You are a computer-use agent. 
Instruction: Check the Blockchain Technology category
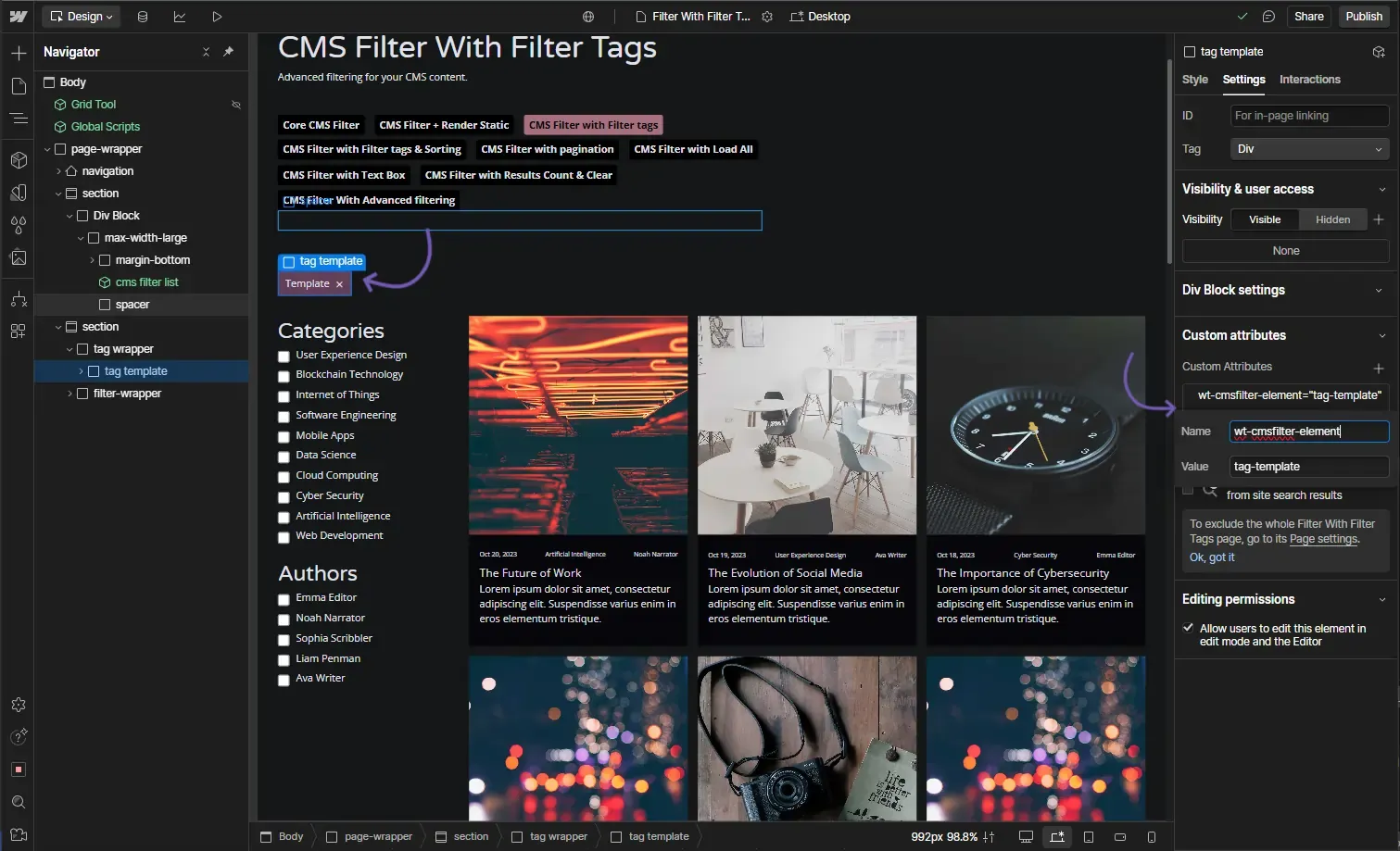284,376
